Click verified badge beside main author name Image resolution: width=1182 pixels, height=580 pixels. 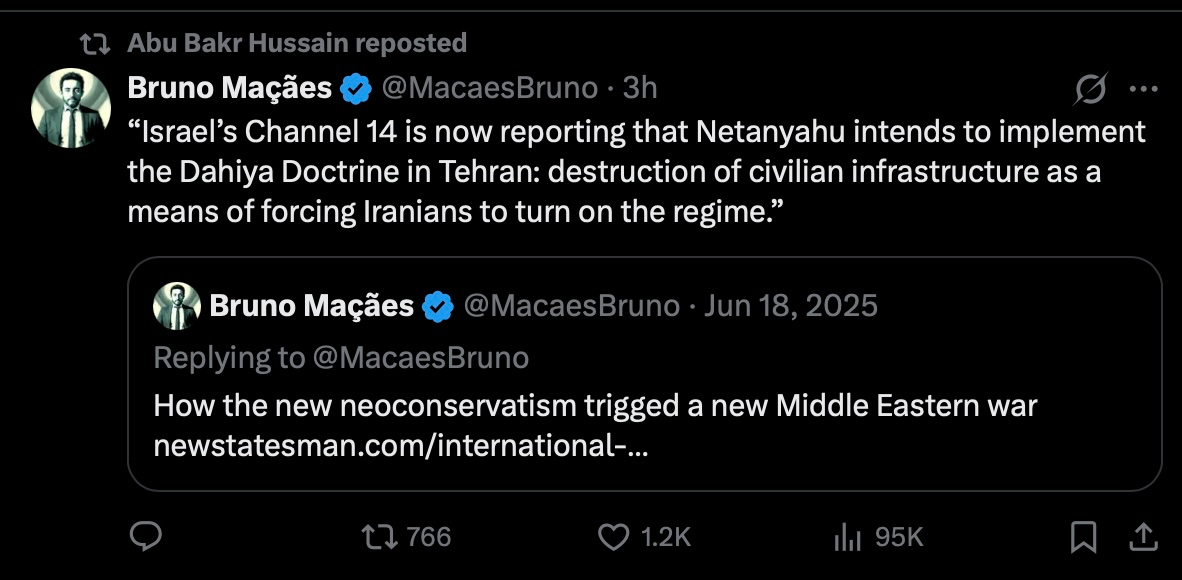coord(356,89)
